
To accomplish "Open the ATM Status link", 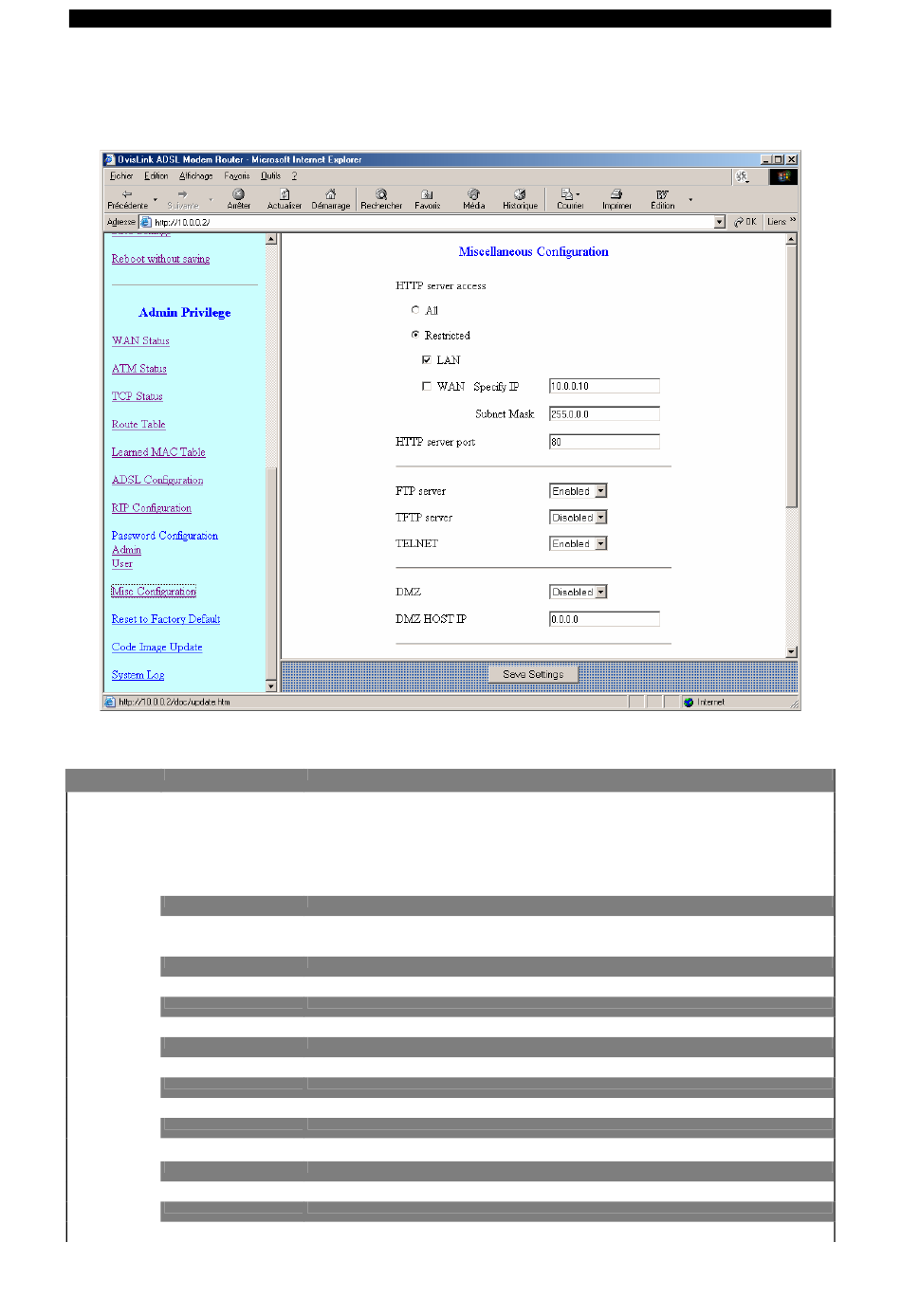I will (x=139, y=369).
